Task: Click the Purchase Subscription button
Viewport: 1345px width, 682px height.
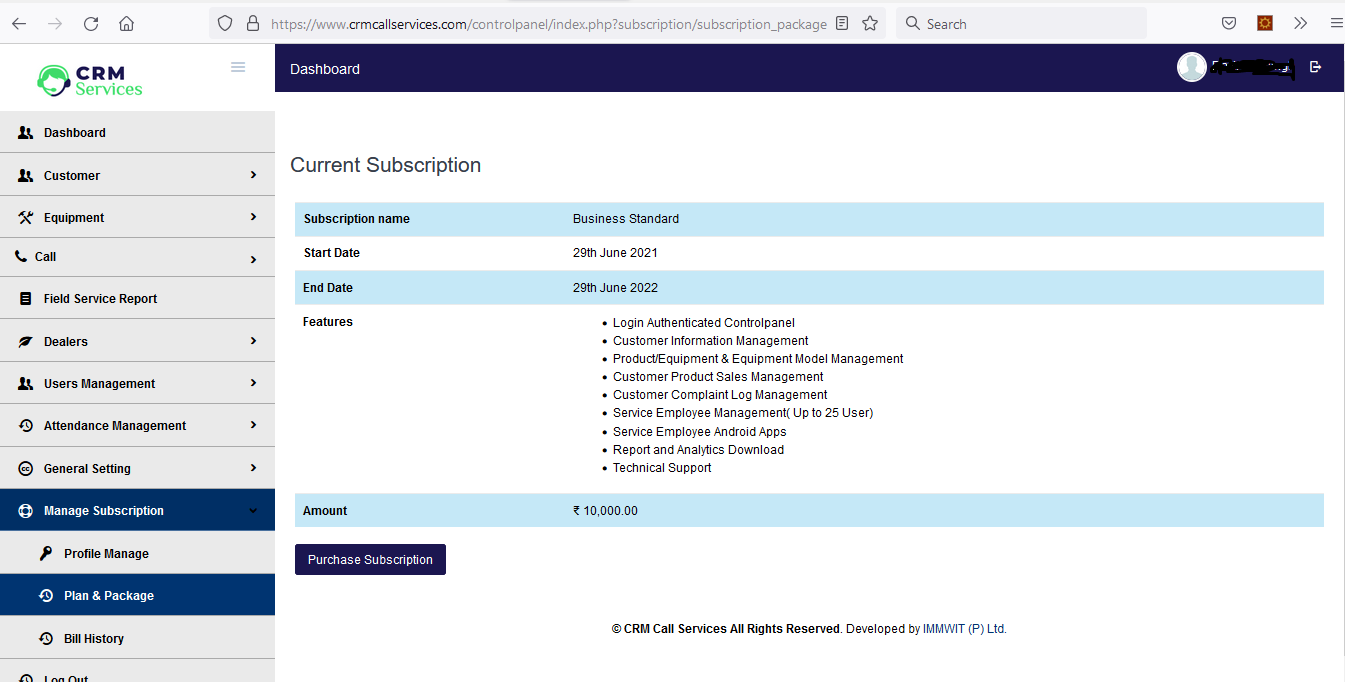Action: (x=370, y=560)
